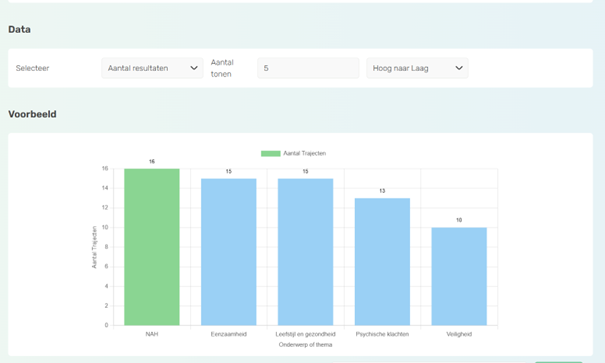Focus the "Aantal tonen" number field

point(308,68)
